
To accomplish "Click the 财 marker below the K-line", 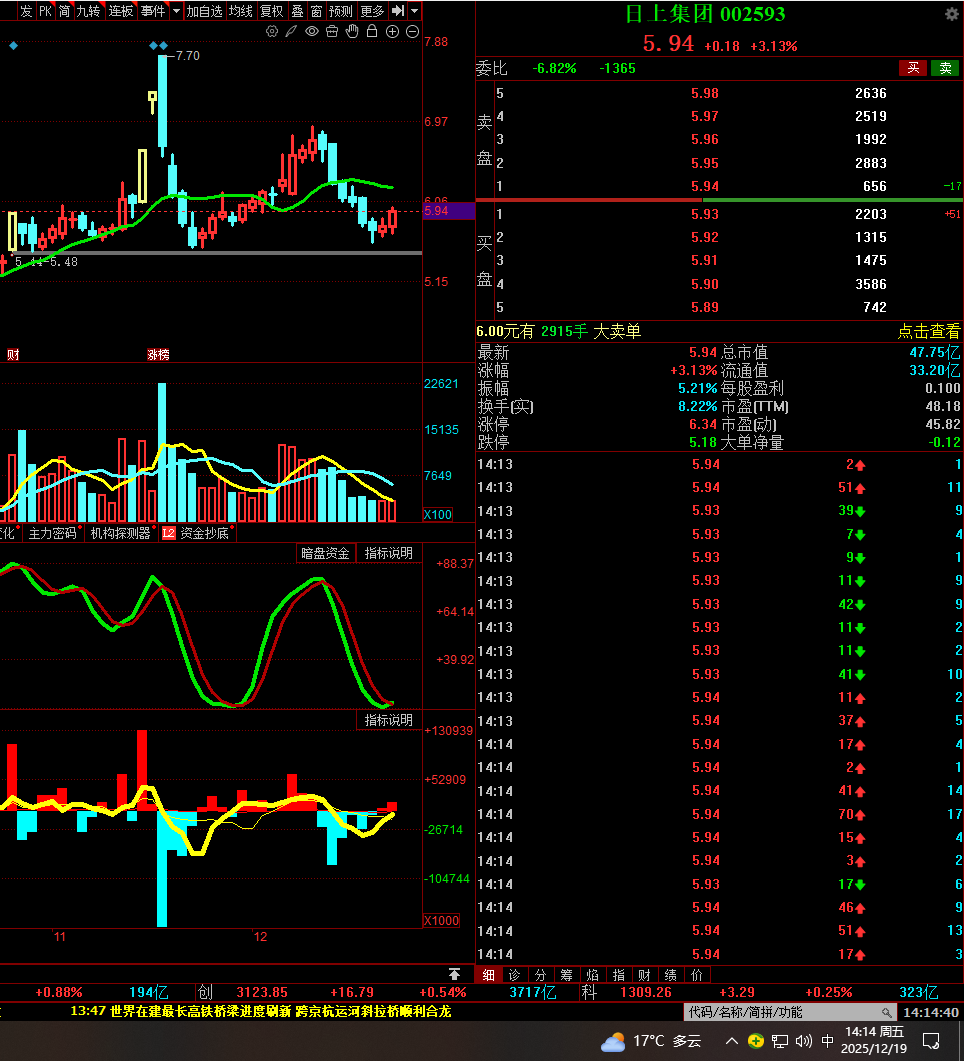I will [13, 355].
